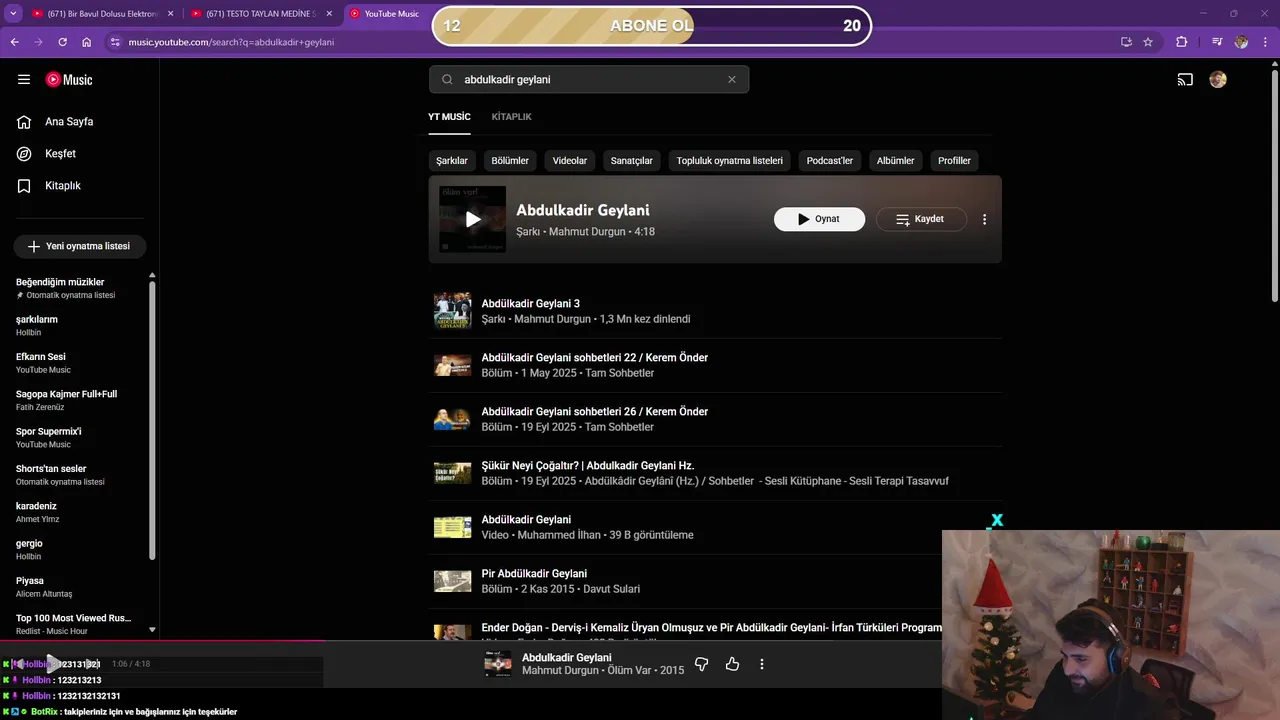Open the browser extensions puzzle icon
Viewport: 1280px width, 720px height.
click(1182, 42)
